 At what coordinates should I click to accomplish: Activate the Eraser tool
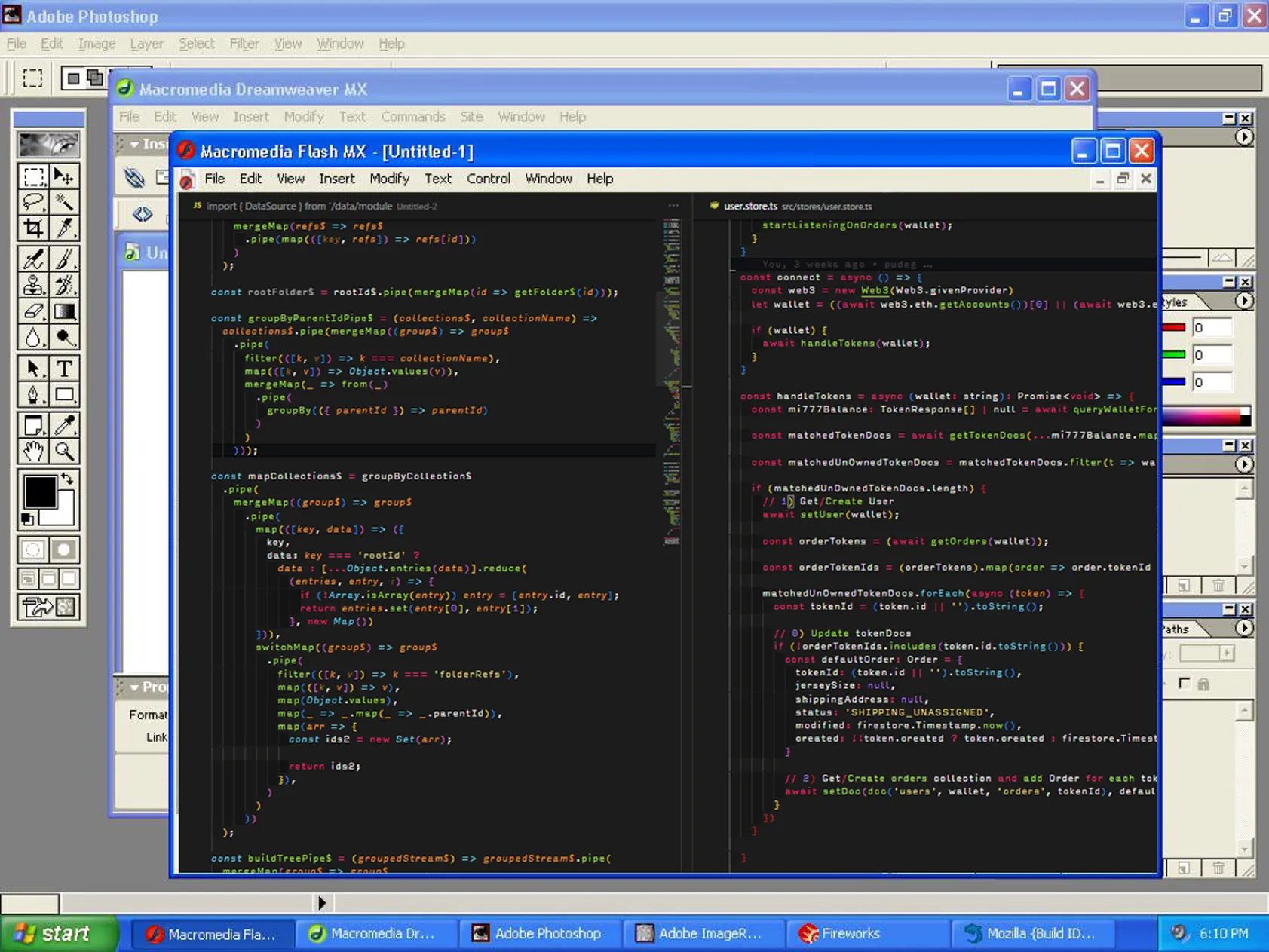click(33, 311)
